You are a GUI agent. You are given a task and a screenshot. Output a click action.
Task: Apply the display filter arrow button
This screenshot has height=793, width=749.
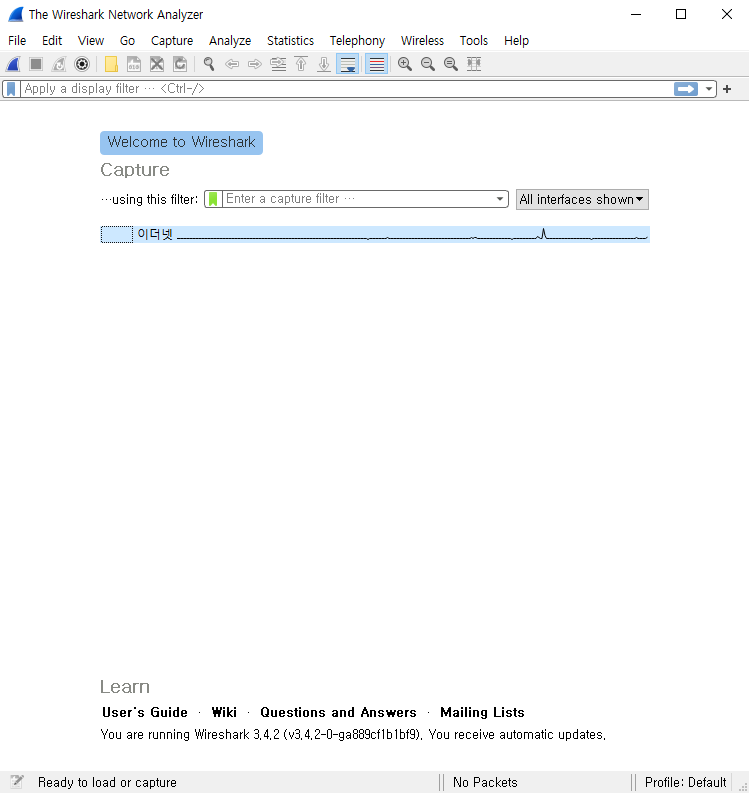[x=686, y=89]
